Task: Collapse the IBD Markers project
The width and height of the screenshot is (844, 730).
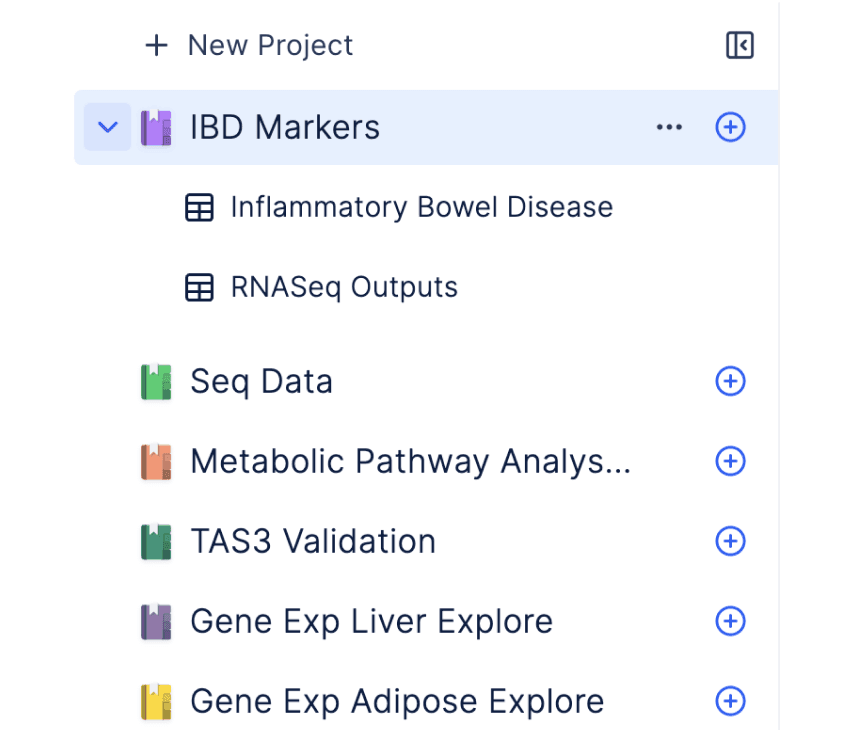Action: click(x=107, y=127)
